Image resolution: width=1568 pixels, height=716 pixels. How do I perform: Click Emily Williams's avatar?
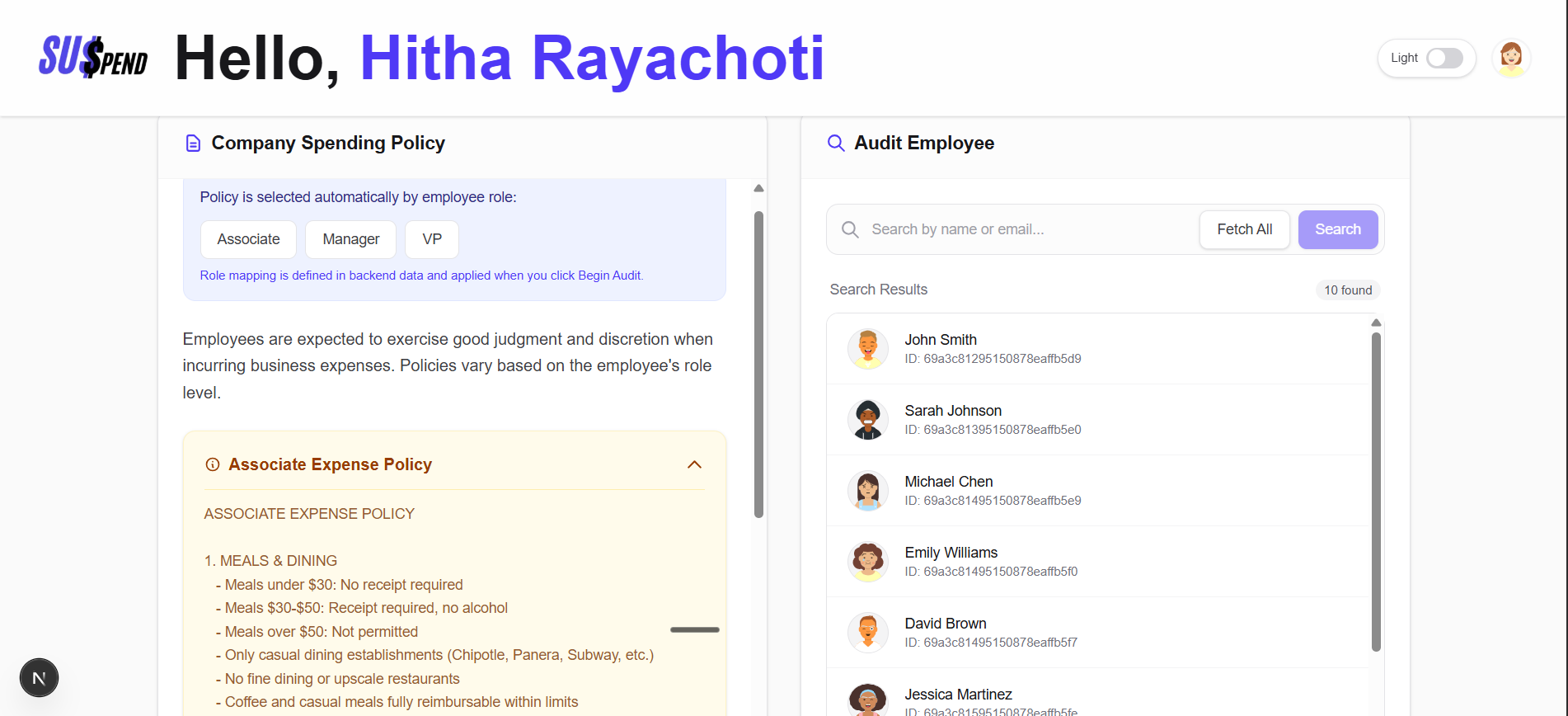868,562
